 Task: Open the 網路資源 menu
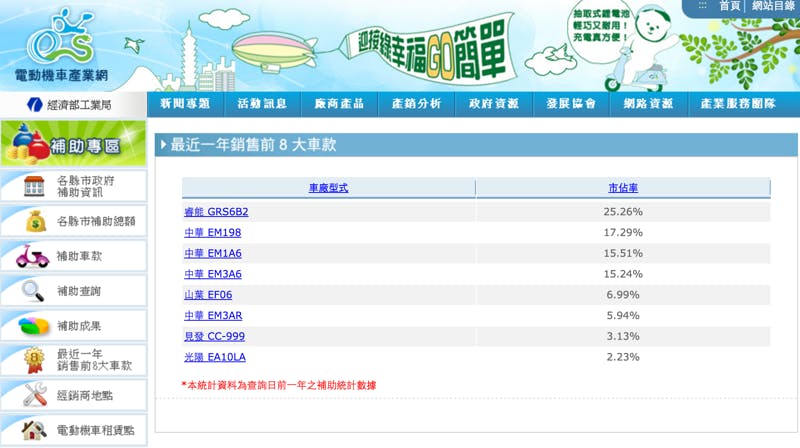point(648,104)
